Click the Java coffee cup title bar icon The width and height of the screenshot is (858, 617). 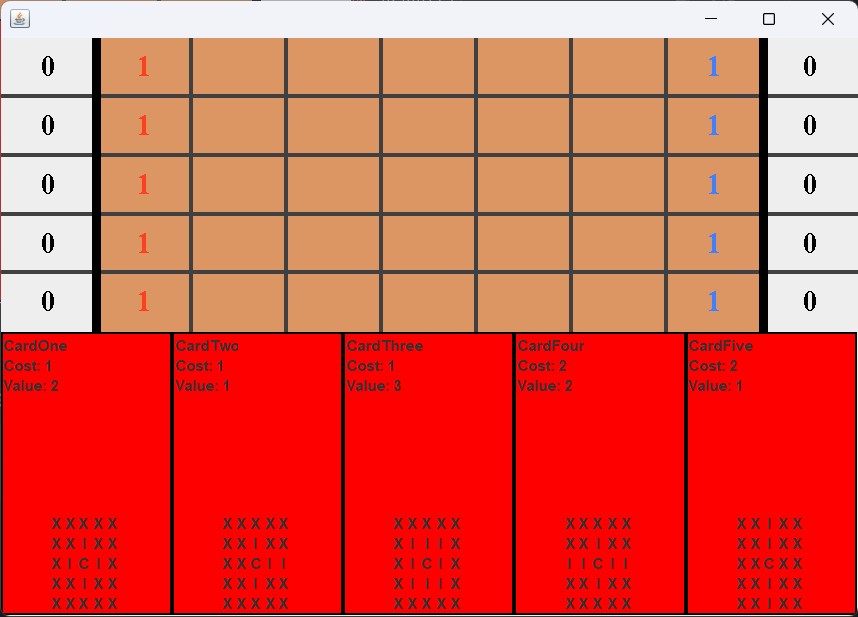pyautogui.click(x=18, y=19)
